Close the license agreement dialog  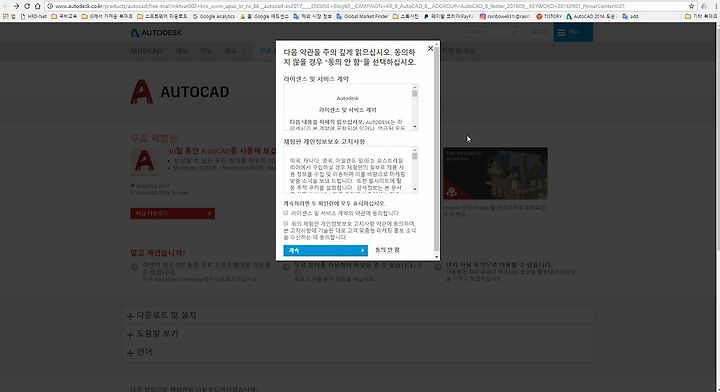pos(430,48)
